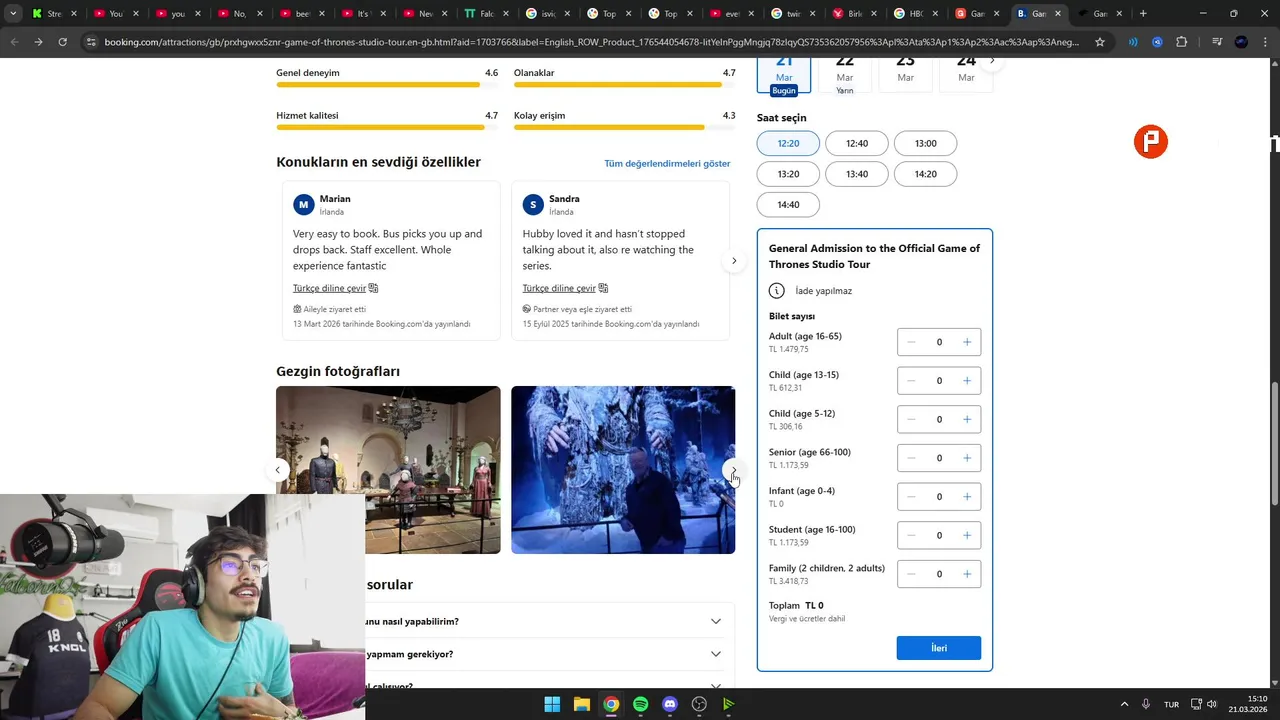Open volume control in system tray
1280x720 pixels.
[1212, 704]
